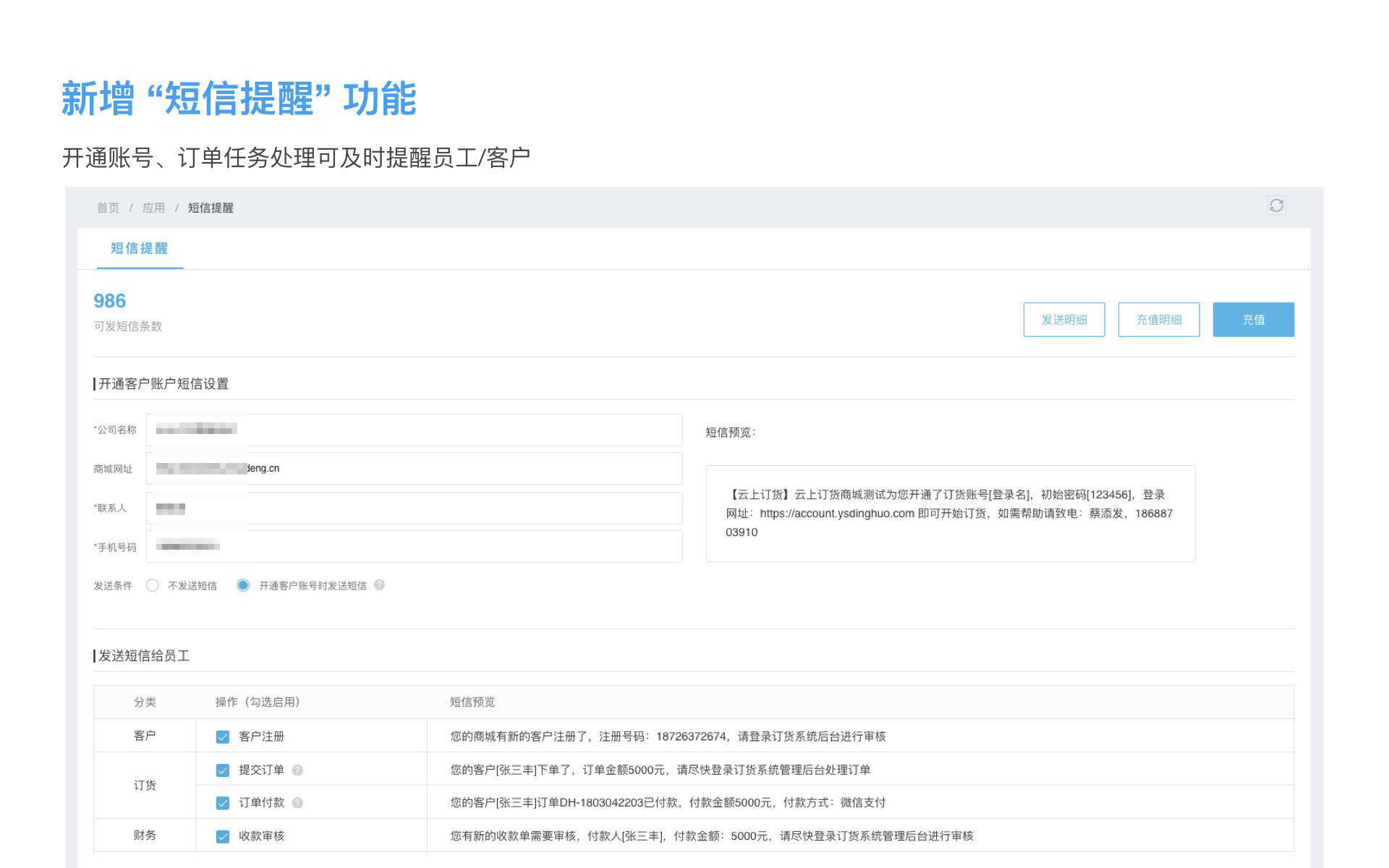The width and height of the screenshot is (1389, 868).
Task: Click the refresh icon at top right
Action: pos(1277,205)
